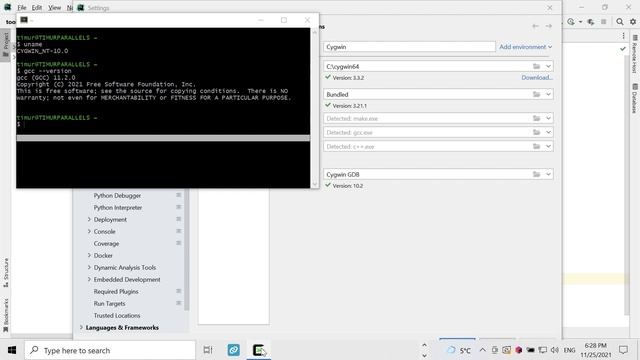
Task: Open C:\cygwin64 environment path dropdown
Action: coord(548,66)
